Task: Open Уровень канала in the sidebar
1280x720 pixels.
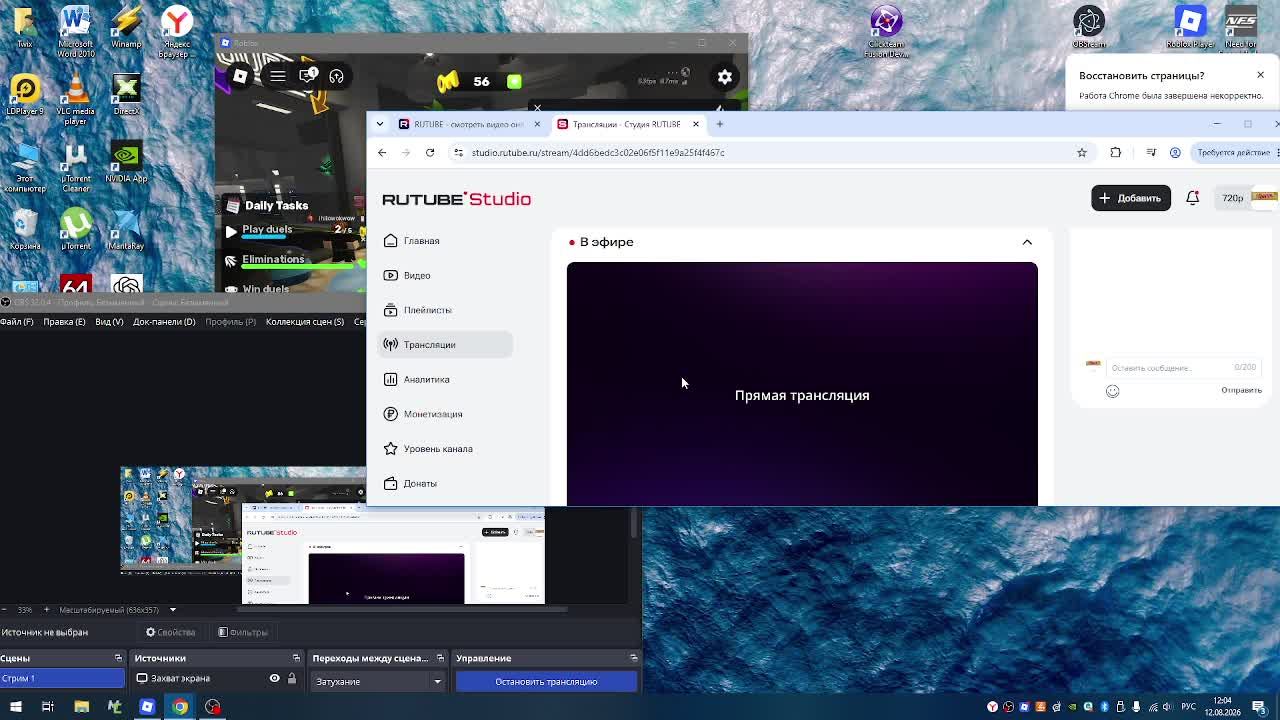Action: point(445,449)
